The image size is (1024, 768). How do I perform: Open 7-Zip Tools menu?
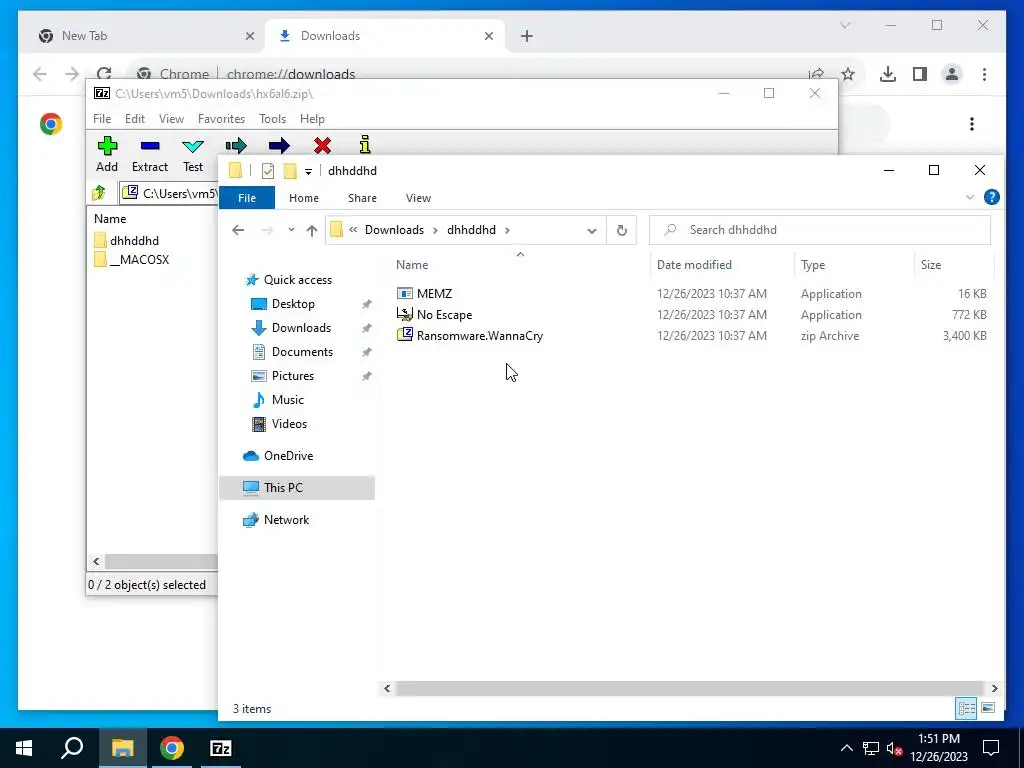tap(272, 119)
